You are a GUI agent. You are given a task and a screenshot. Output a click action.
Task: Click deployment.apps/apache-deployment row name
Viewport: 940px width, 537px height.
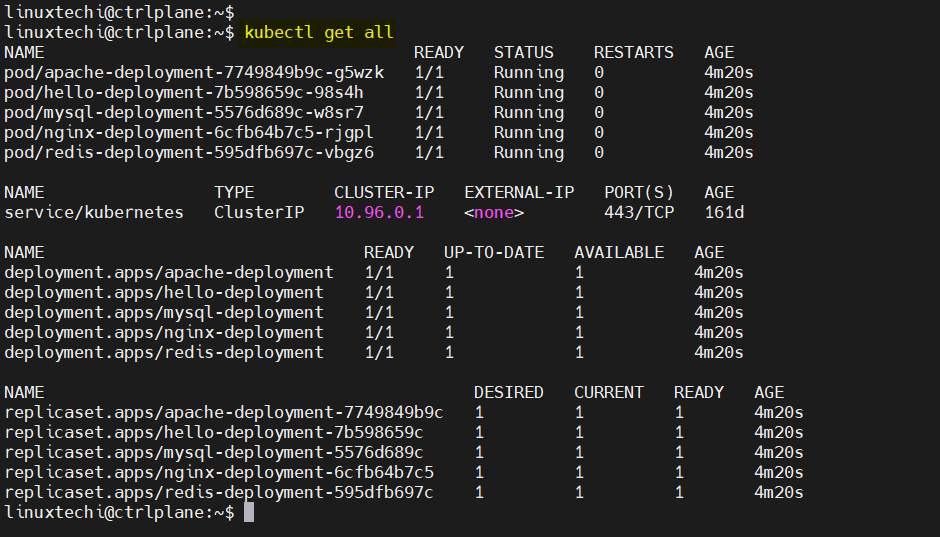pos(169,273)
